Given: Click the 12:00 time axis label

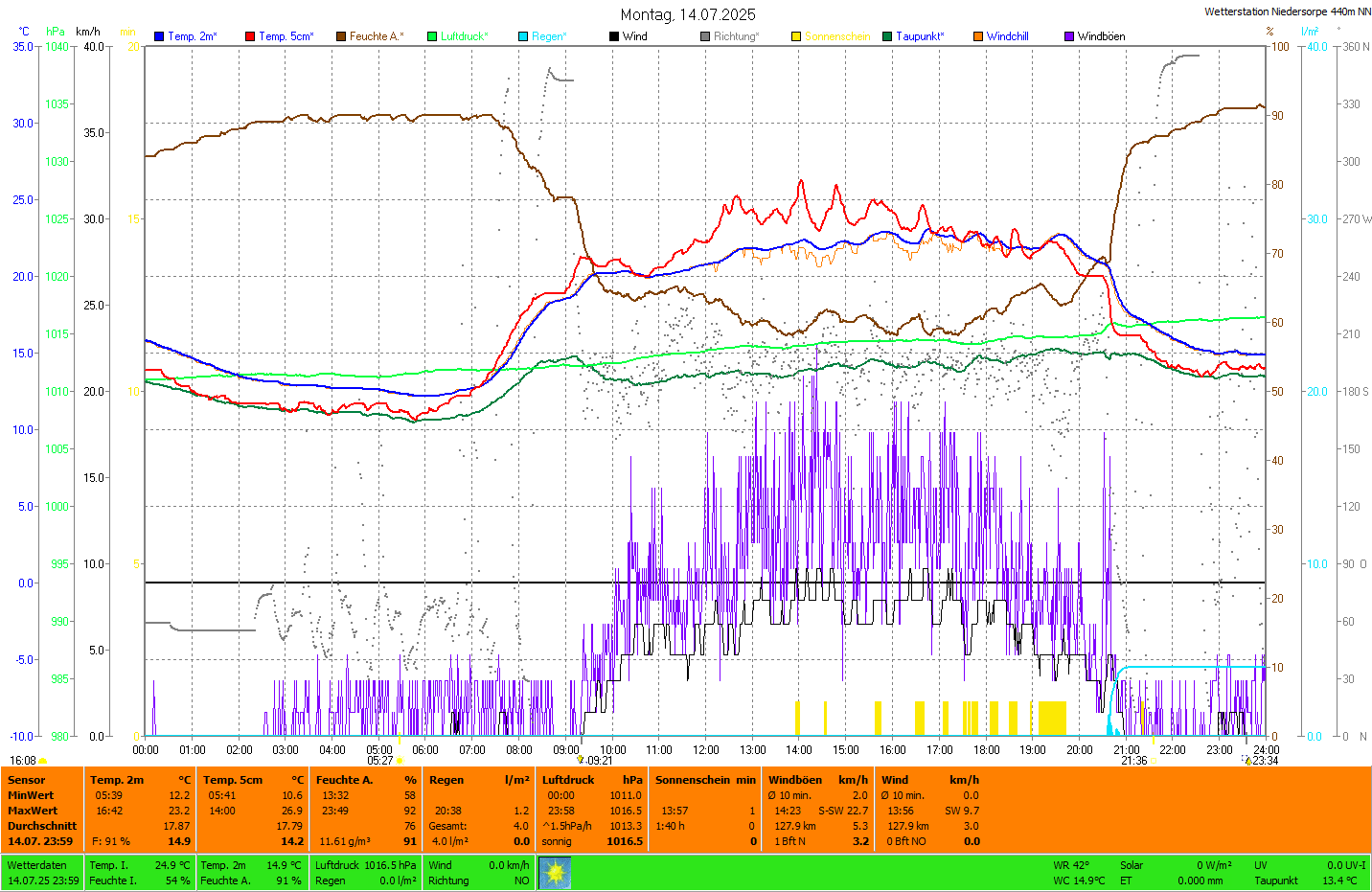Looking at the screenshot, I should (706, 750).
